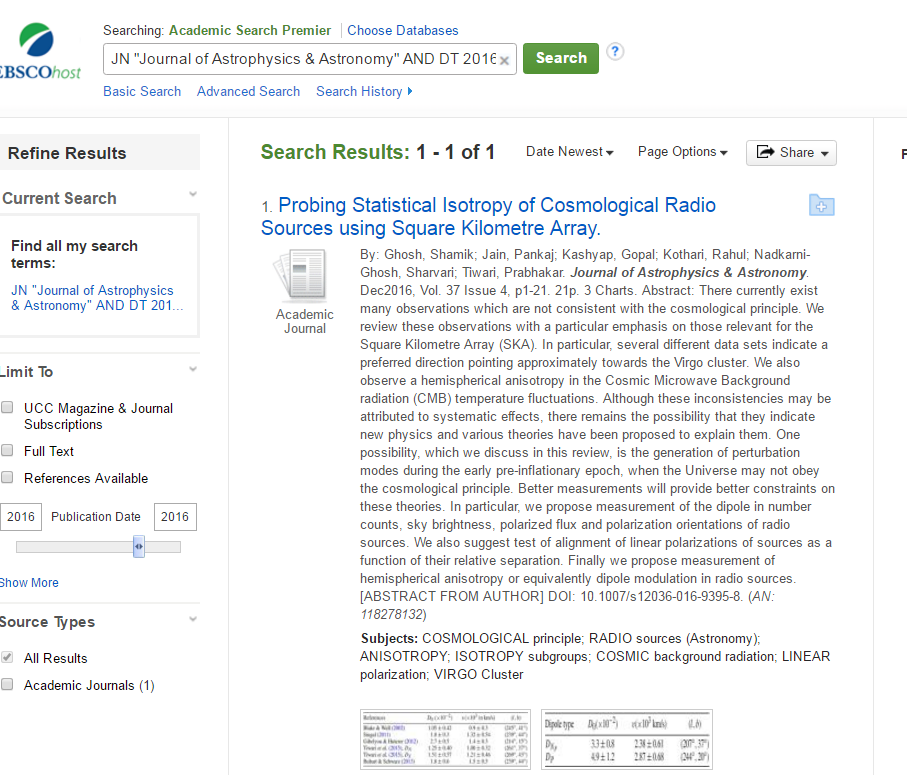Go to Advanced Search
907x775 pixels.
click(248, 91)
